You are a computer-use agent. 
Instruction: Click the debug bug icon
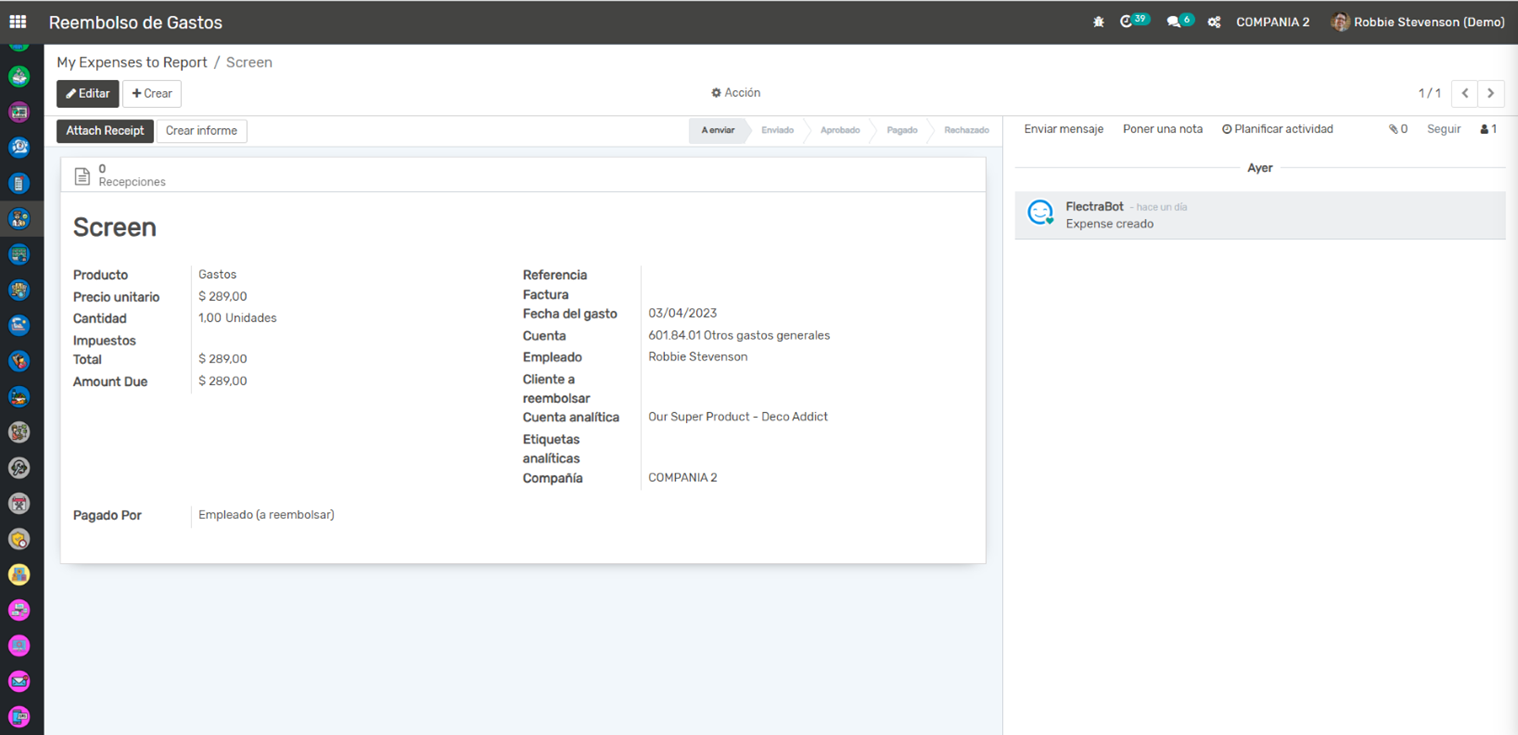[x=1098, y=22]
